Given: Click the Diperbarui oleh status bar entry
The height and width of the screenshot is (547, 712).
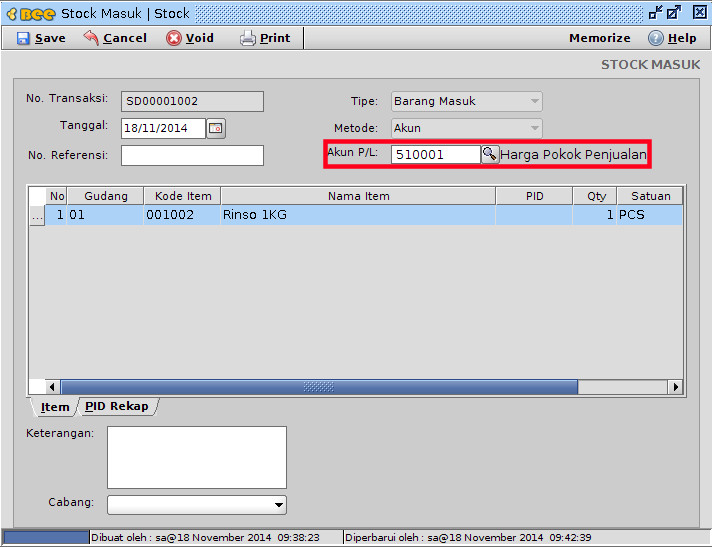Looking at the screenshot, I should coord(468,537).
